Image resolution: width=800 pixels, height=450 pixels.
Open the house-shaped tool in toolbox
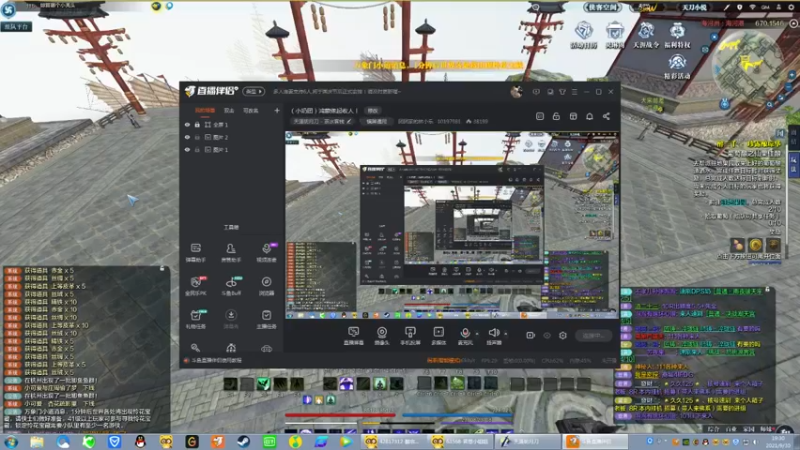tap(231, 348)
